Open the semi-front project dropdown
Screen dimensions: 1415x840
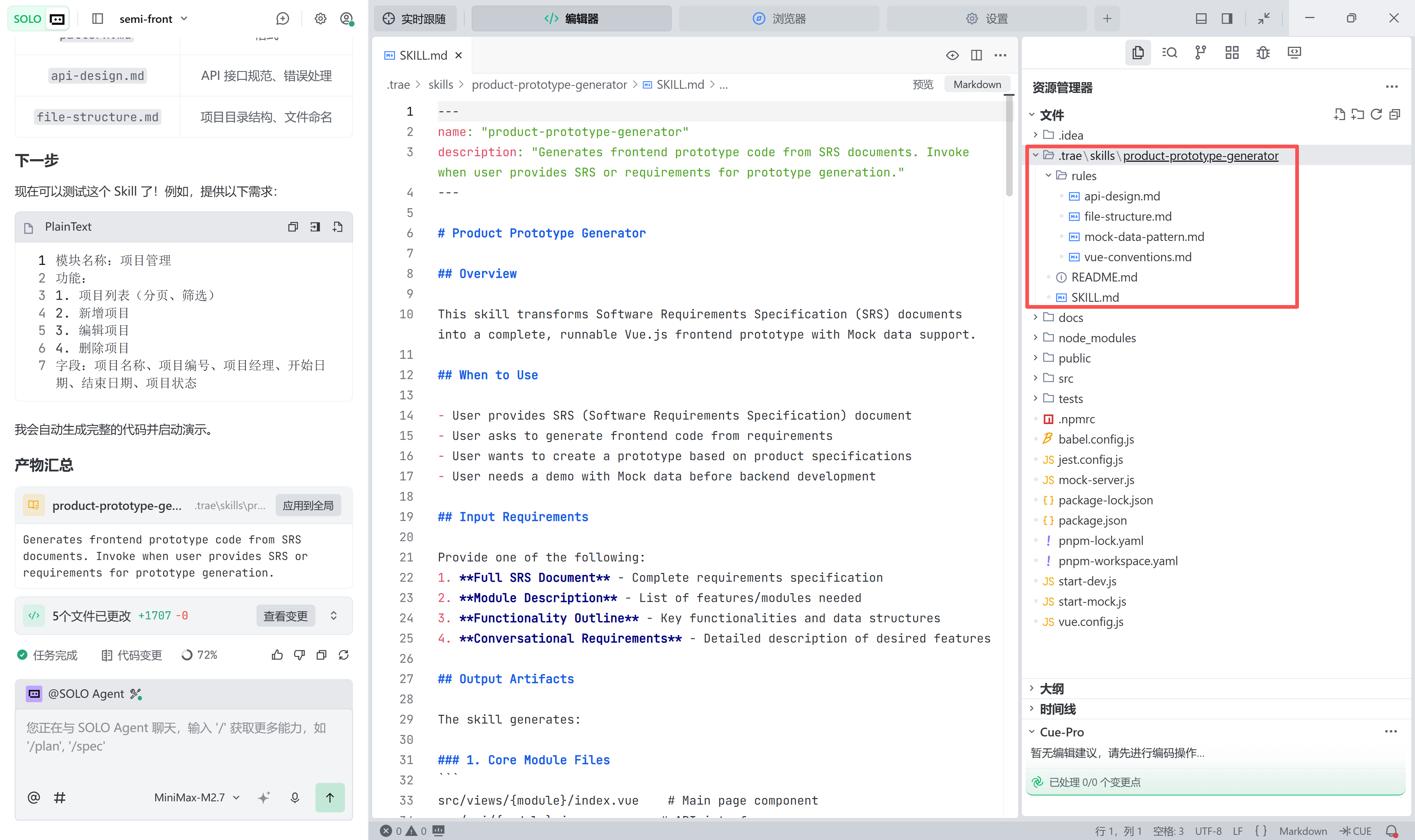(153, 19)
